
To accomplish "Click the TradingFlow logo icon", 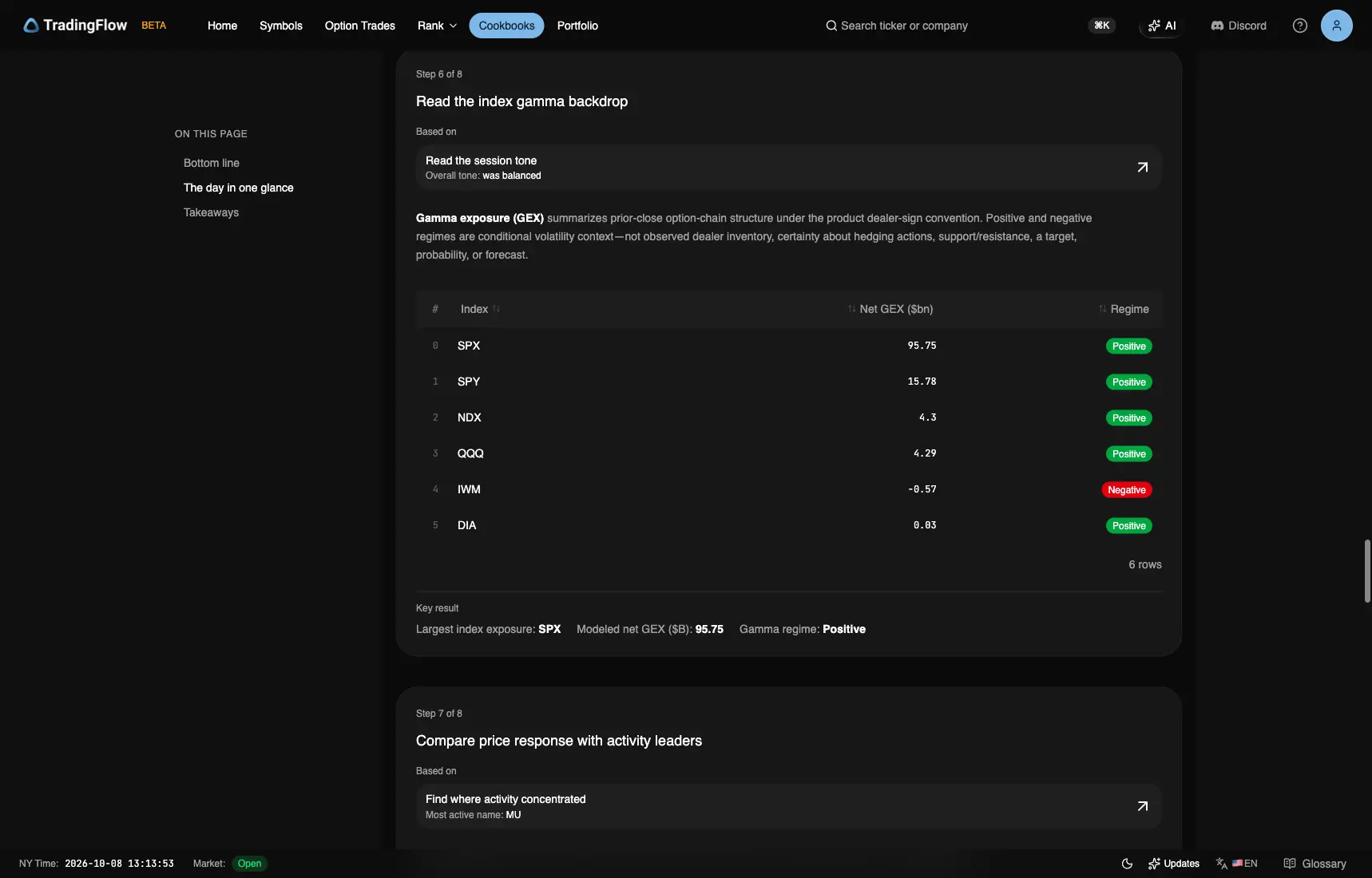I will (x=31, y=26).
